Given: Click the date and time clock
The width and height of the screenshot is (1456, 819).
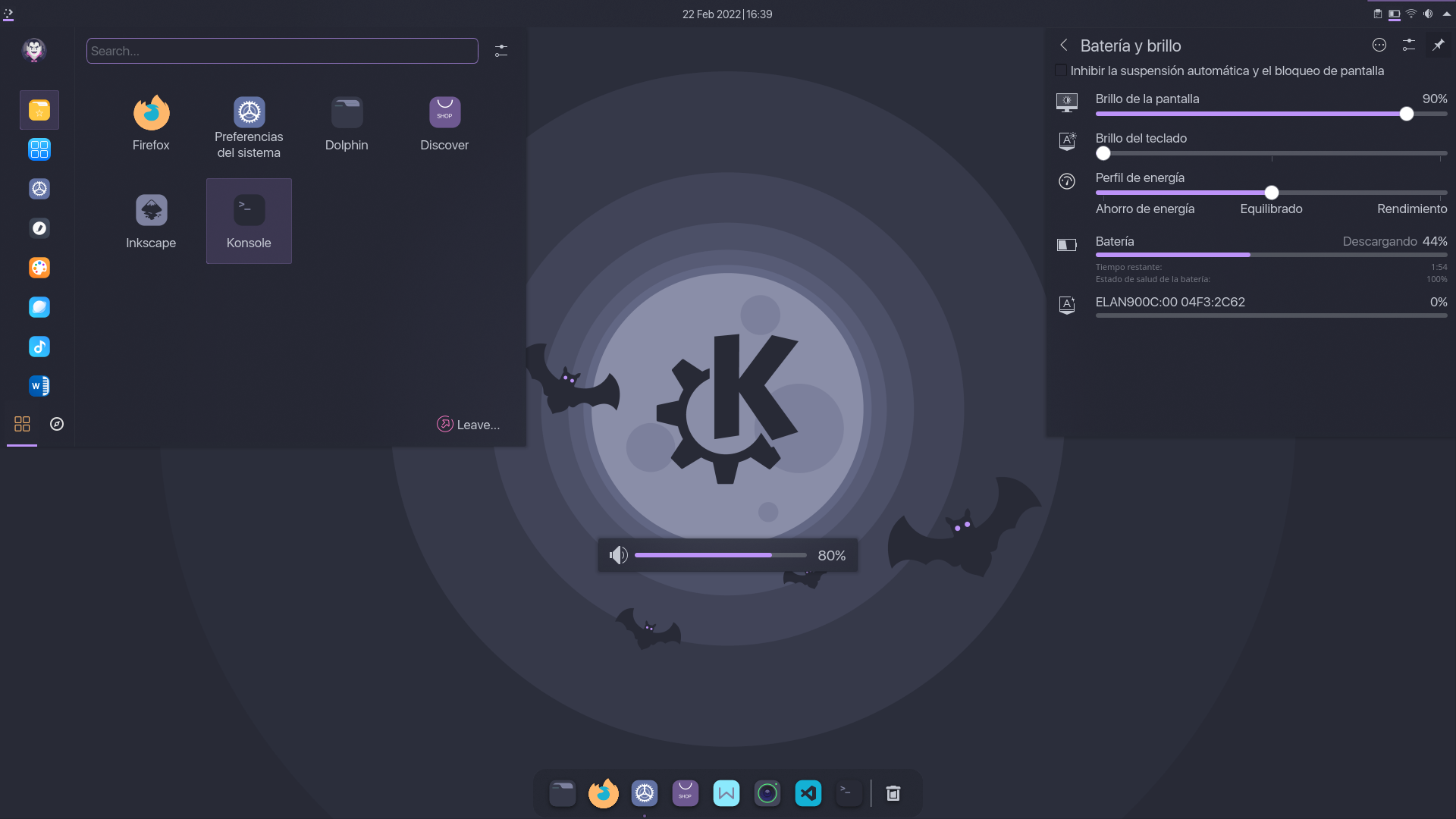Looking at the screenshot, I should 727,14.
